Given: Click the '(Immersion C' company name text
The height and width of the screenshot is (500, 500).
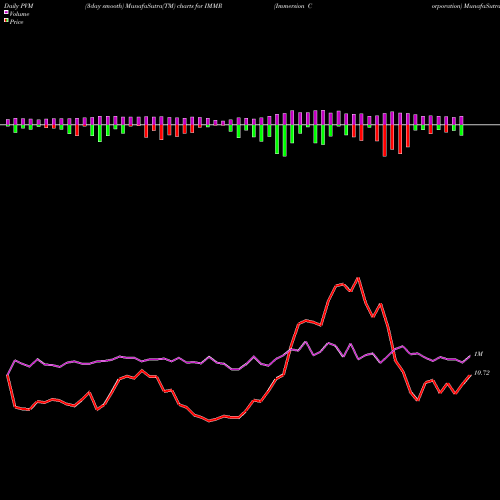Looking at the screenshot, I should click(293, 6).
